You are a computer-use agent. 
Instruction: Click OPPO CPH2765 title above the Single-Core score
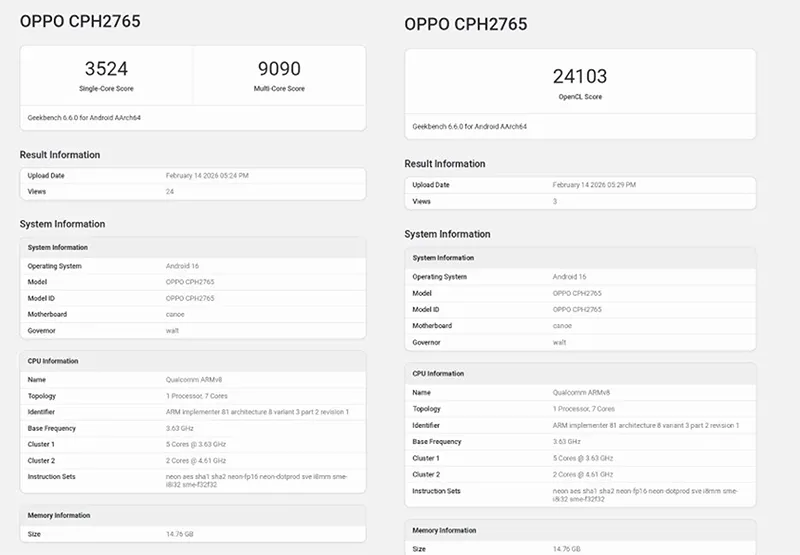pos(81,21)
